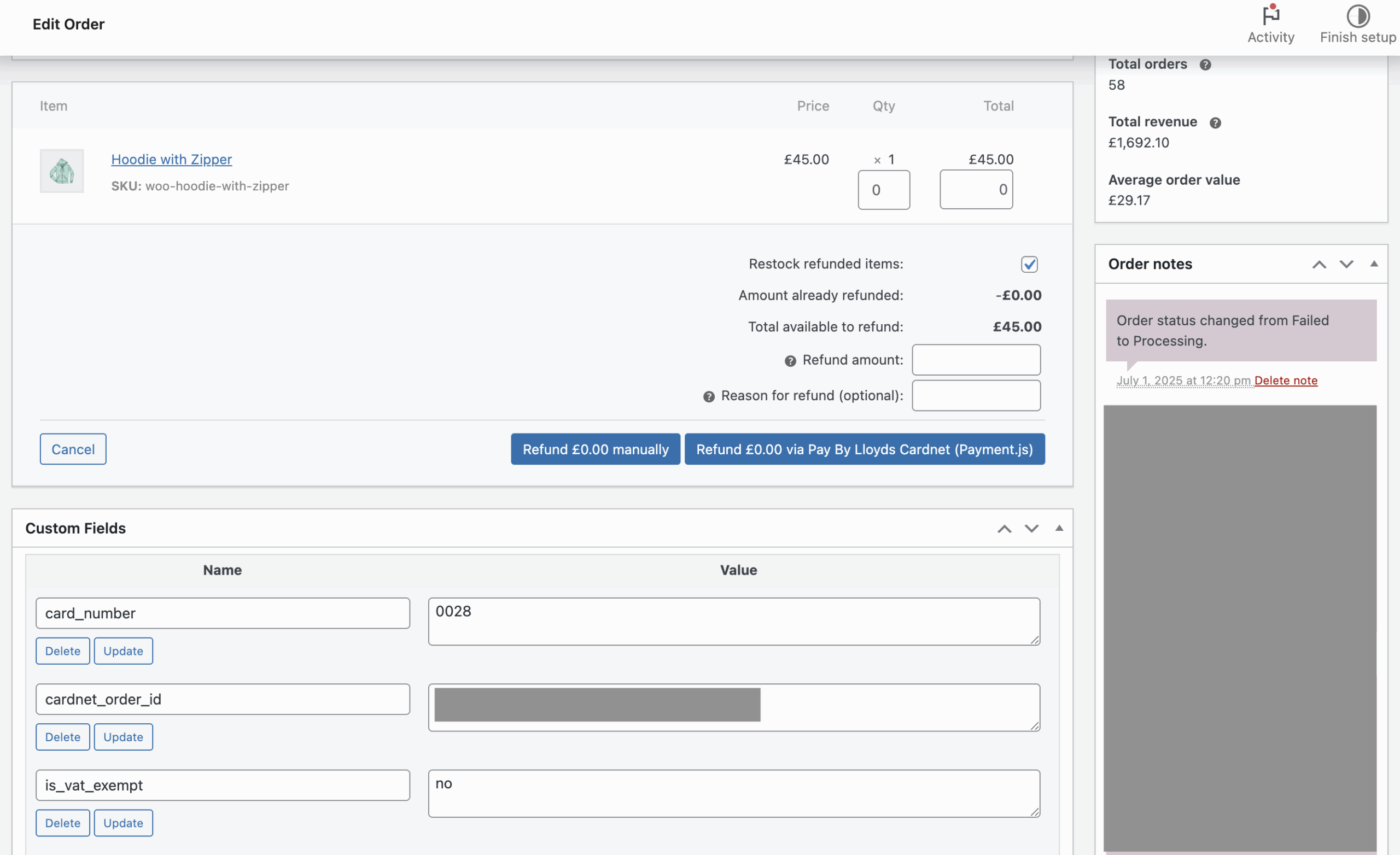
Task: Collapse the Custom Fields panel
Action: point(1059,528)
